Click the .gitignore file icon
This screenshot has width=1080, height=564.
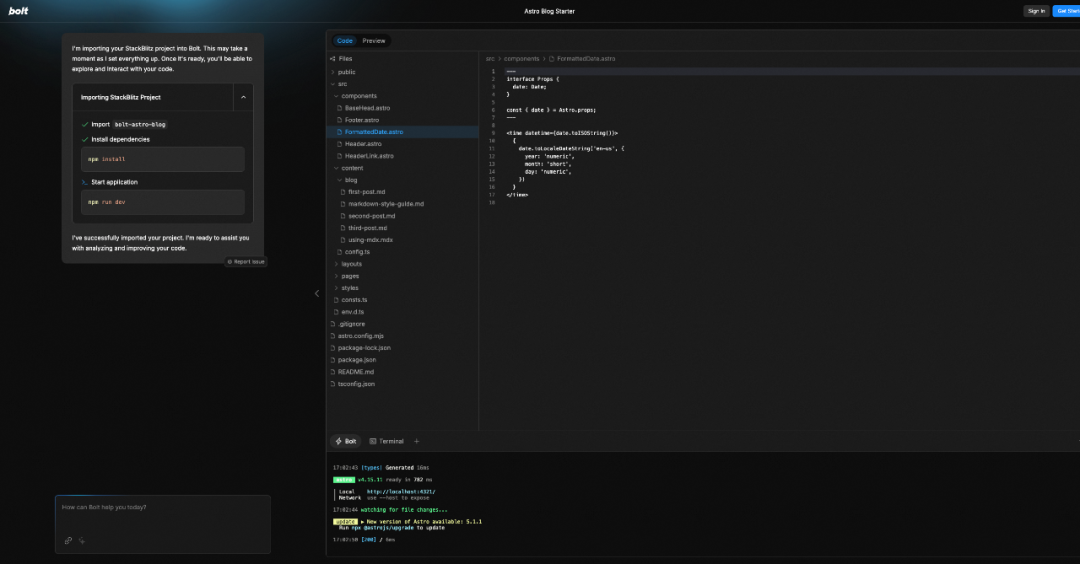coord(333,324)
